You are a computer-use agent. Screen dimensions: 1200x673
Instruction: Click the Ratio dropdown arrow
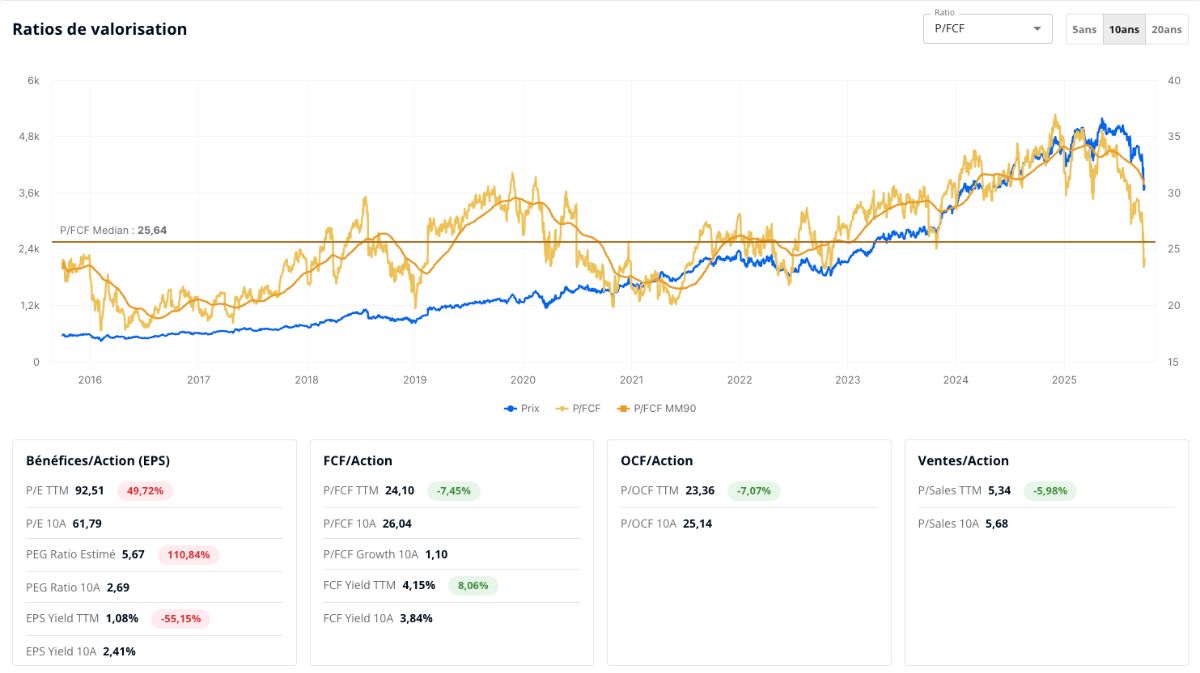click(1037, 29)
